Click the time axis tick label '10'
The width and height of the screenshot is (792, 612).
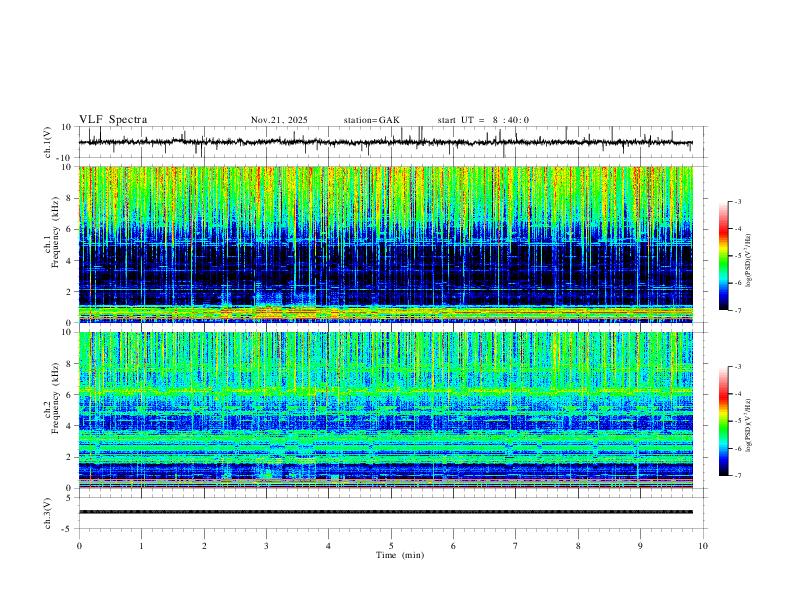click(x=703, y=546)
